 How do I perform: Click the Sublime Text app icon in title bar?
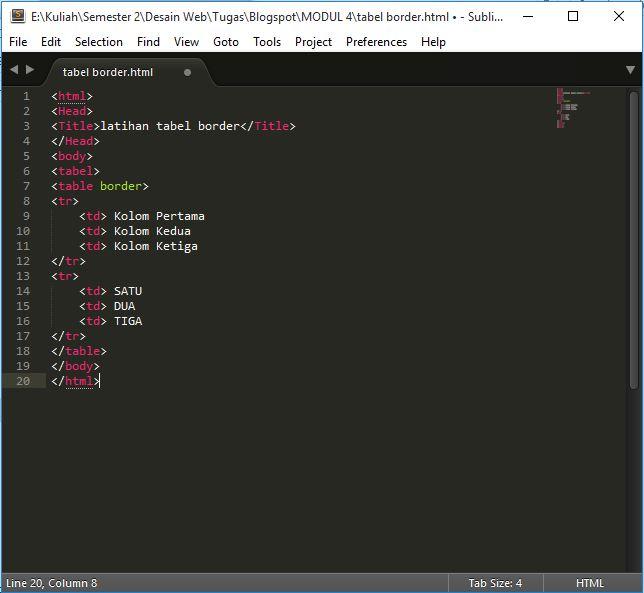[17, 16]
